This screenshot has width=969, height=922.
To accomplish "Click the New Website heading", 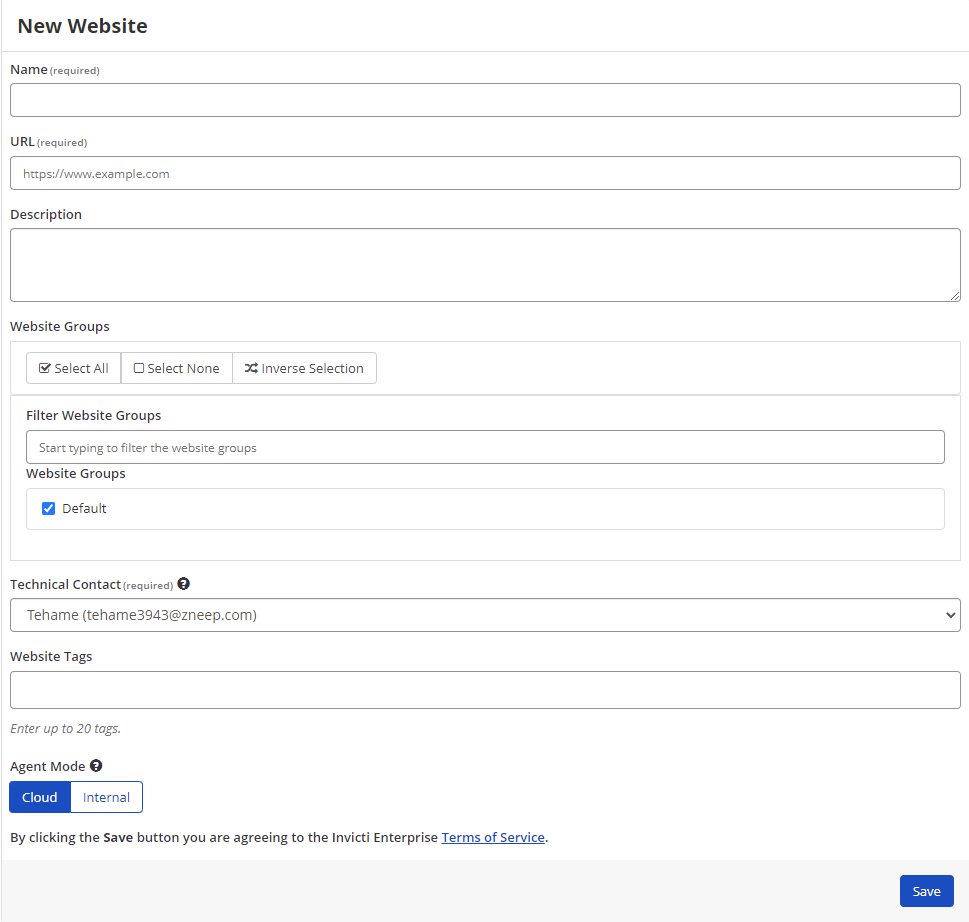I will (83, 26).
